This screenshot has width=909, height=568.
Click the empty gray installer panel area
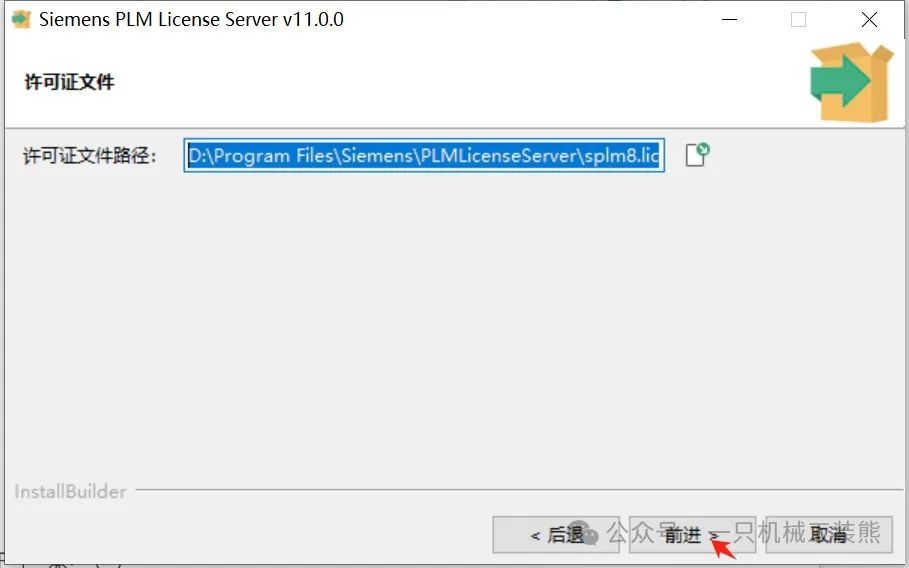point(454,325)
